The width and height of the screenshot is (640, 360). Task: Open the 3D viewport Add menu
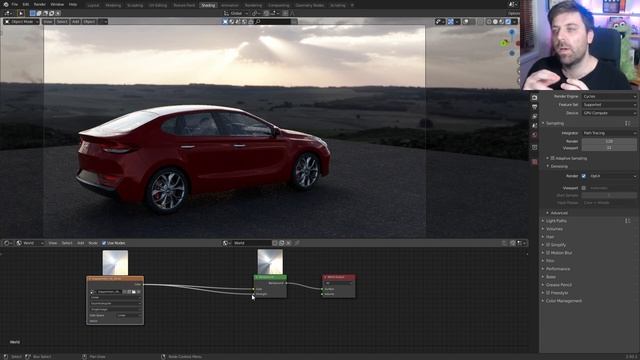pyautogui.click(x=76, y=21)
